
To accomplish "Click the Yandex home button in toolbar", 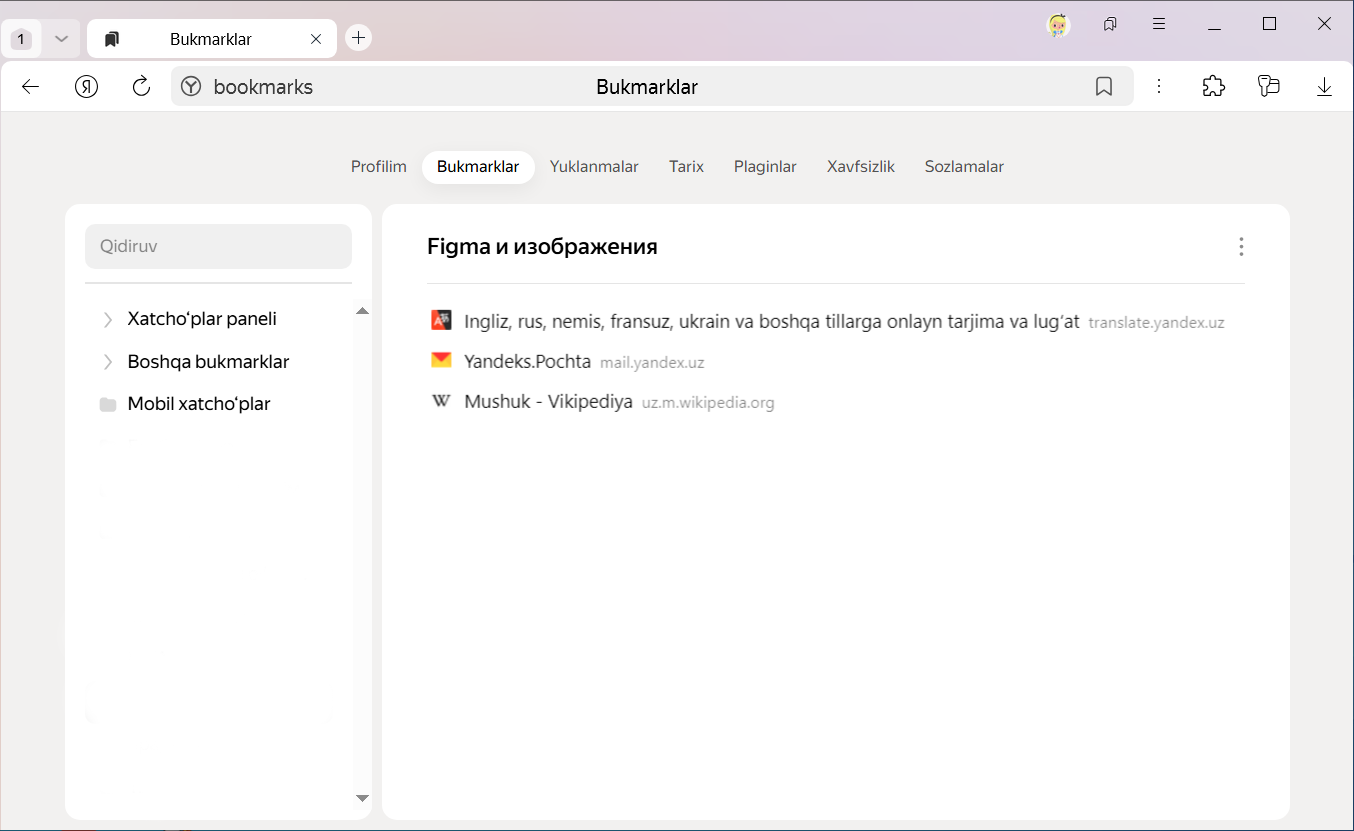I will tap(87, 87).
